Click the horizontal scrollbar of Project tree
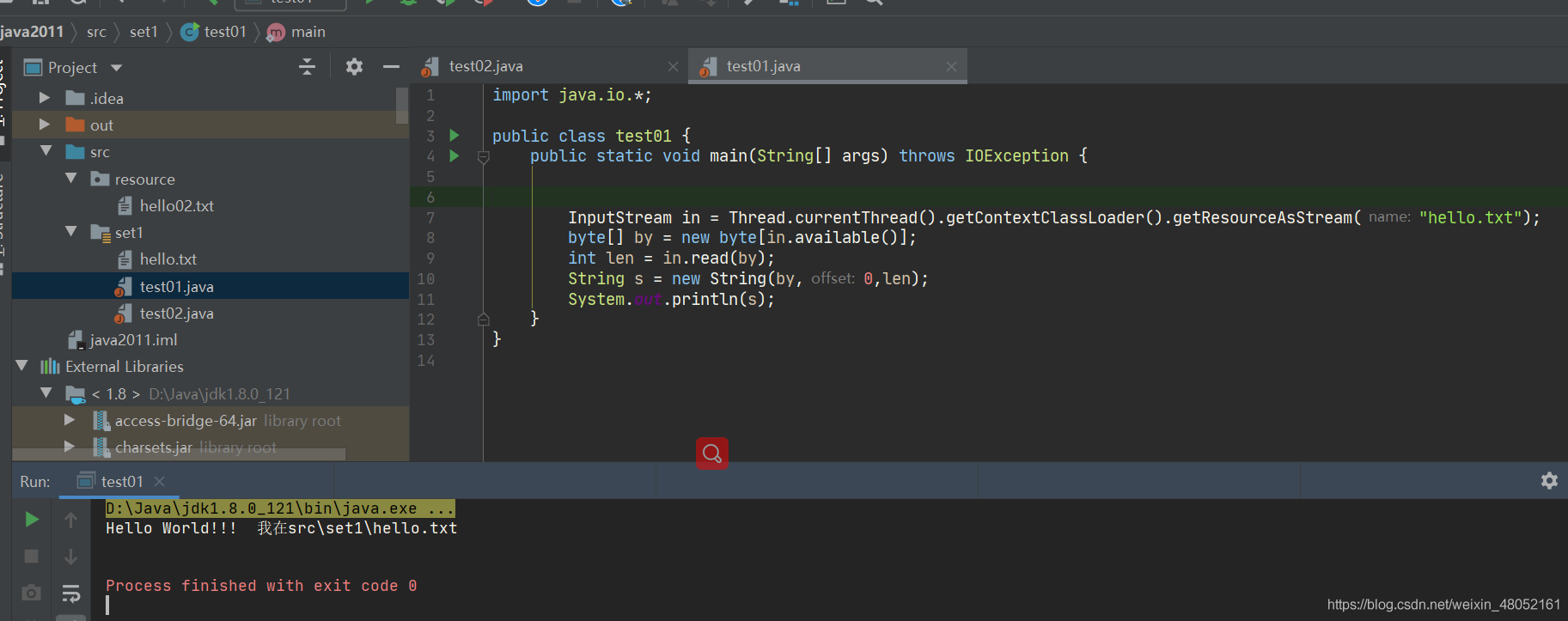The width and height of the screenshot is (1568, 621). click(x=179, y=454)
